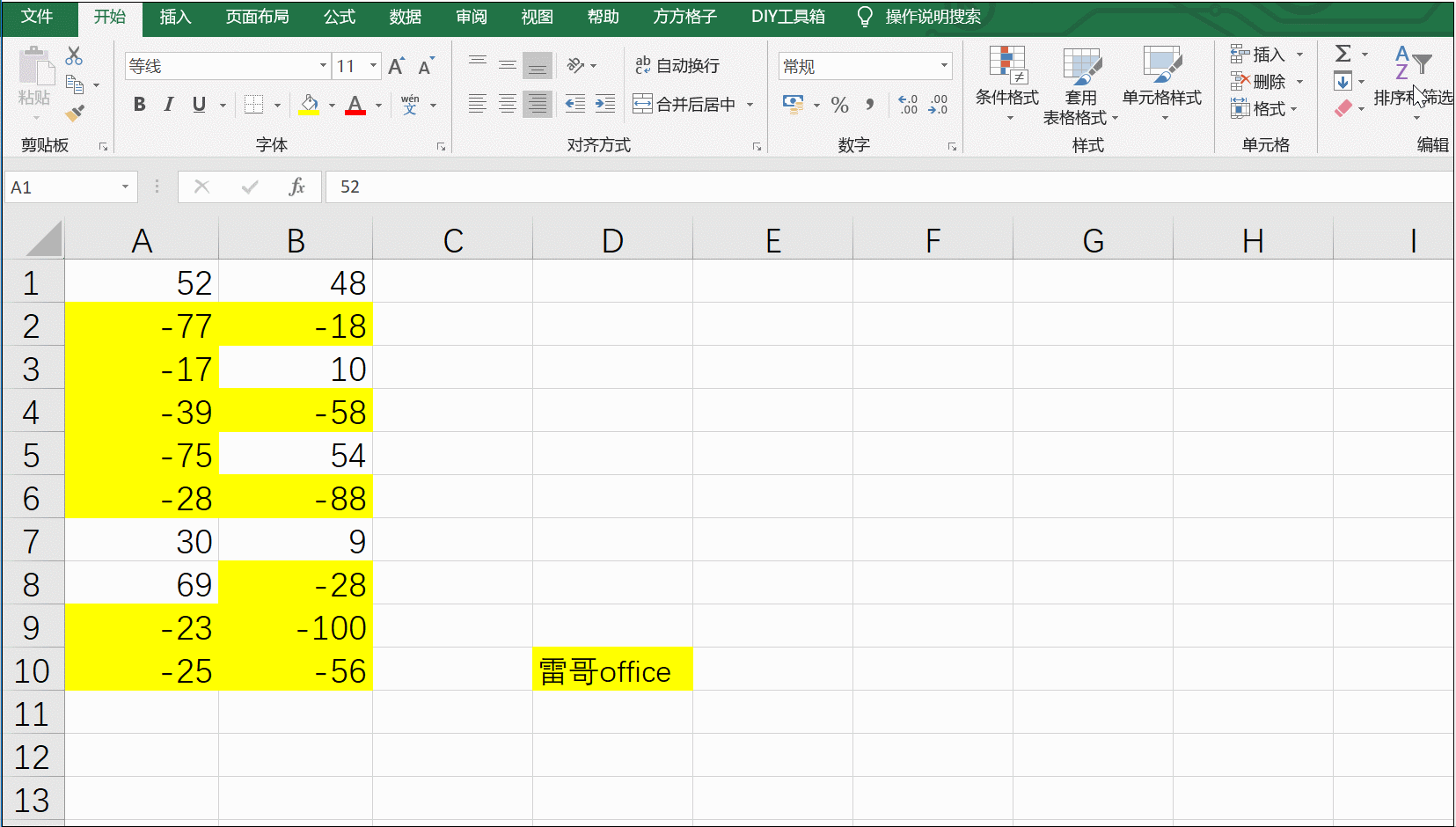Click the Format Painter brush icon

click(x=75, y=113)
